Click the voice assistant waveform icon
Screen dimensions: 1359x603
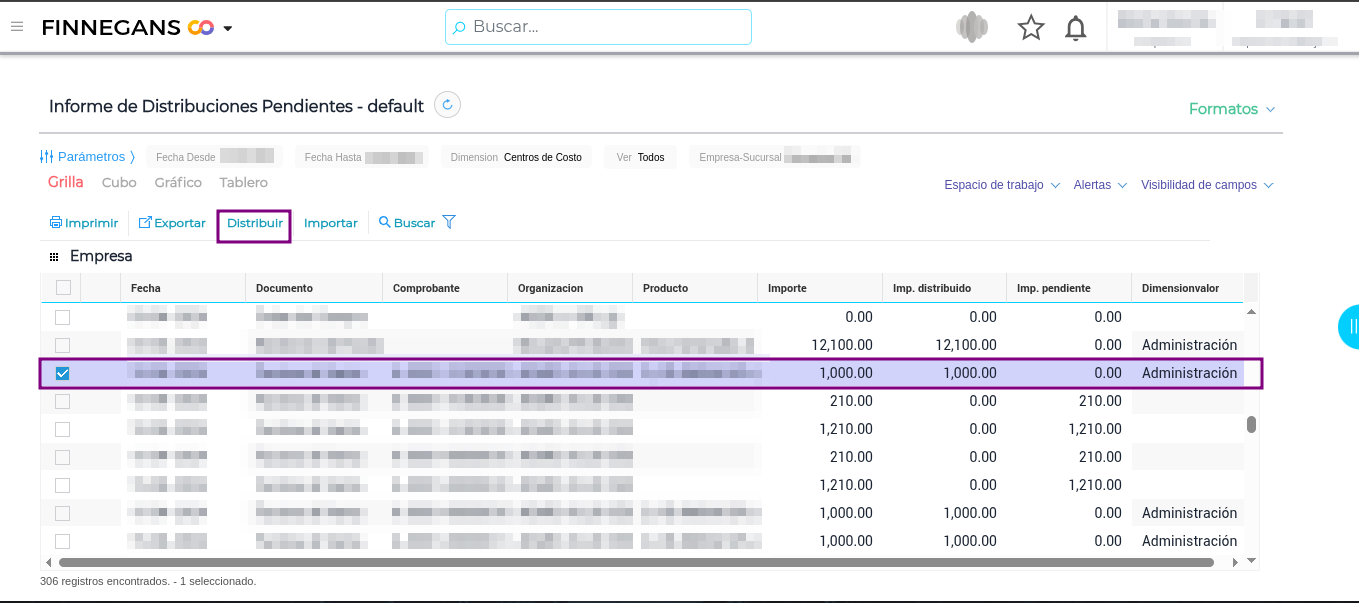coord(971,27)
